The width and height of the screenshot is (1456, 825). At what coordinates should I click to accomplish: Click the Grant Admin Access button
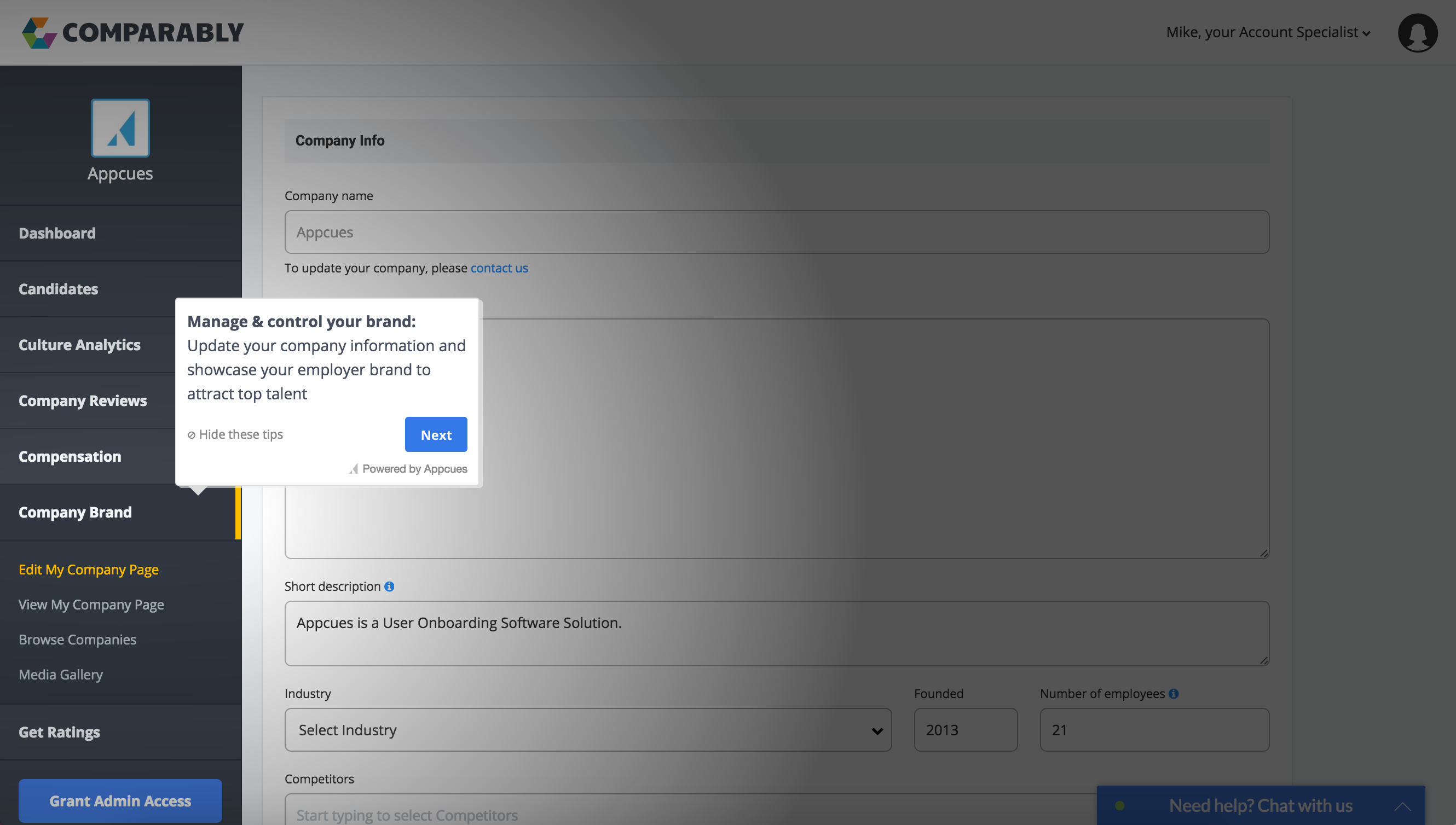(x=120, y=800)
